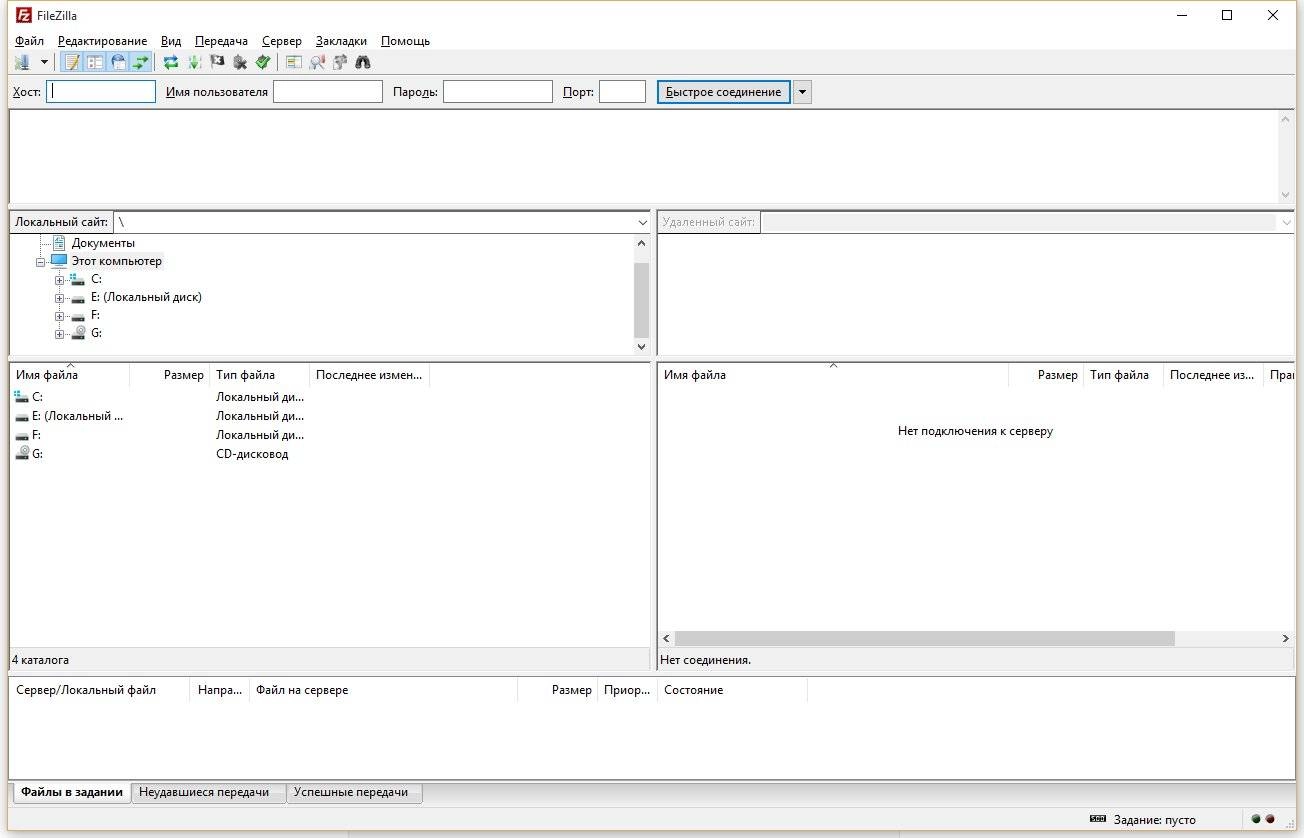The height and width of the screenshot is (838, 1304).
Task: Click remote list horizontal scrollbar thumb
Action: pyautogui.click(x=924, y=638)
